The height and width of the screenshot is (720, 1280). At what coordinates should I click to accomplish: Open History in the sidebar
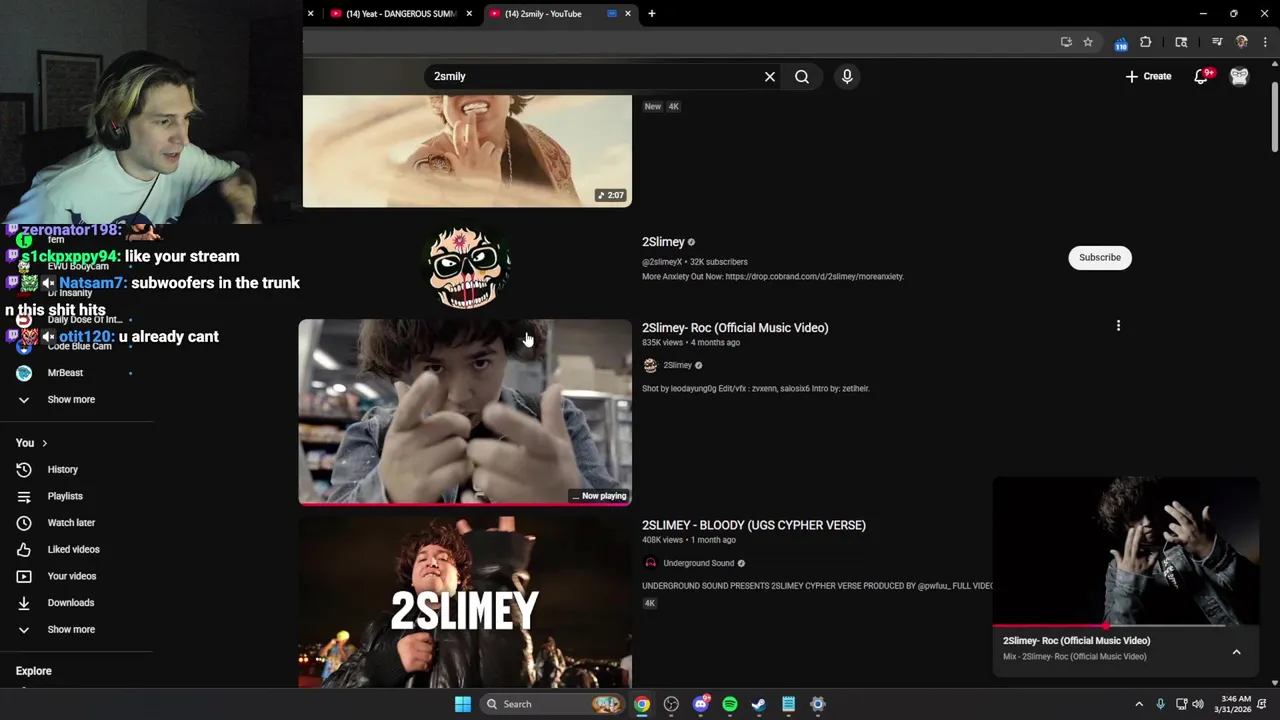(62, 470)
